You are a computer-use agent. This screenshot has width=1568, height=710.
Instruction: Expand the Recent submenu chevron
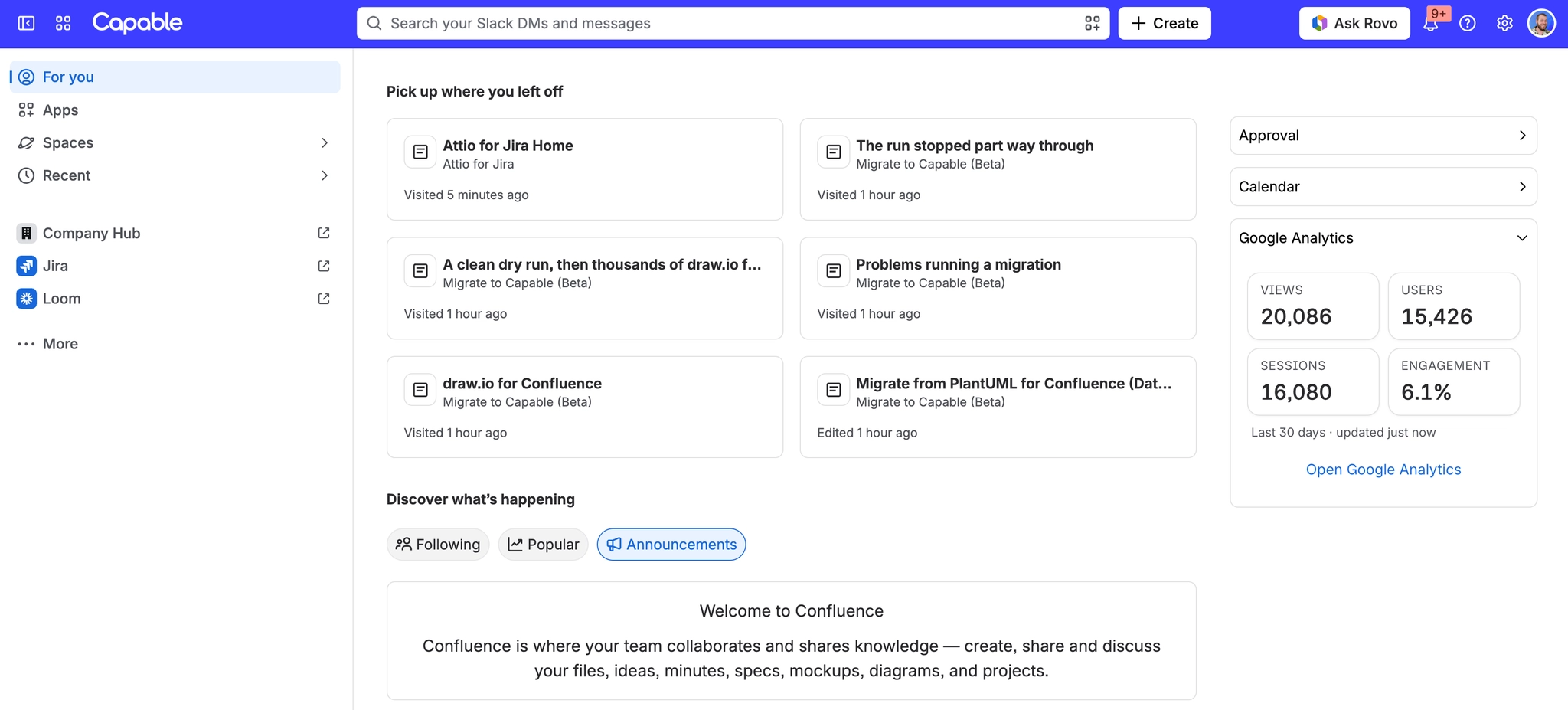[325, 175]
